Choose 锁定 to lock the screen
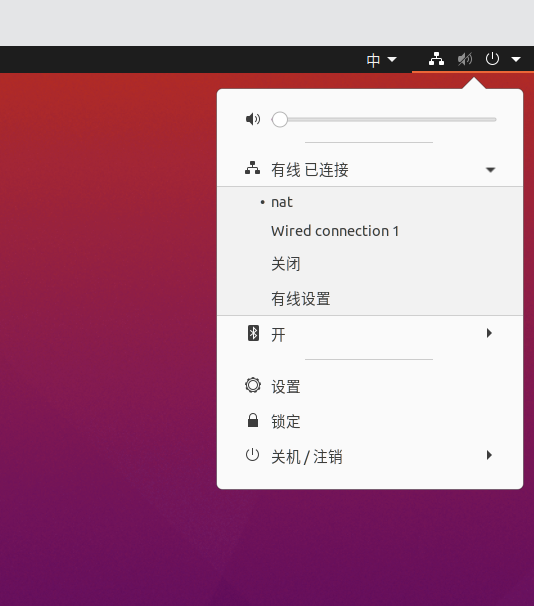 370,421
